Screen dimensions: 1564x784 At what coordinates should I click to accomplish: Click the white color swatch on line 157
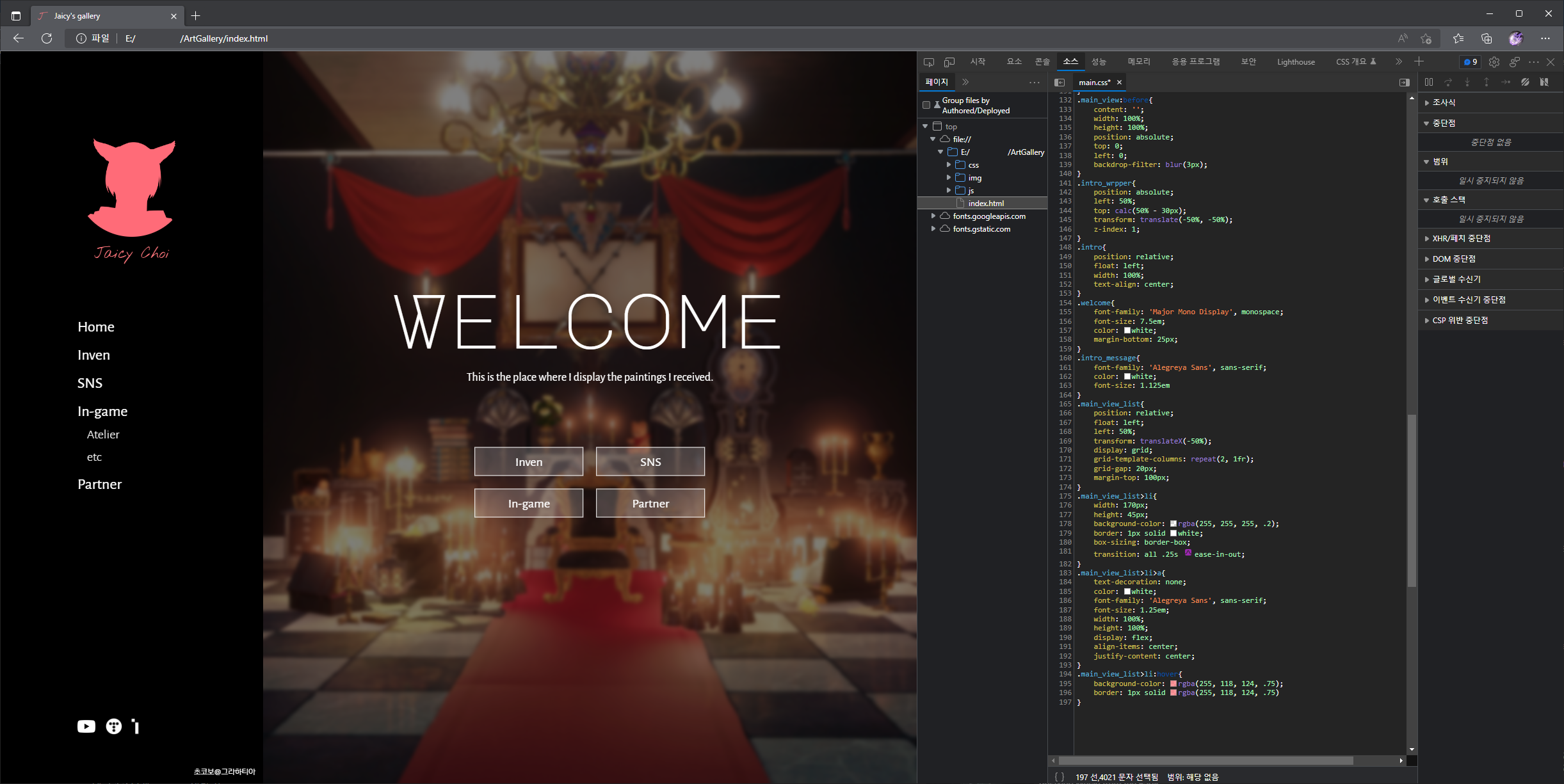pos(1127,331)
